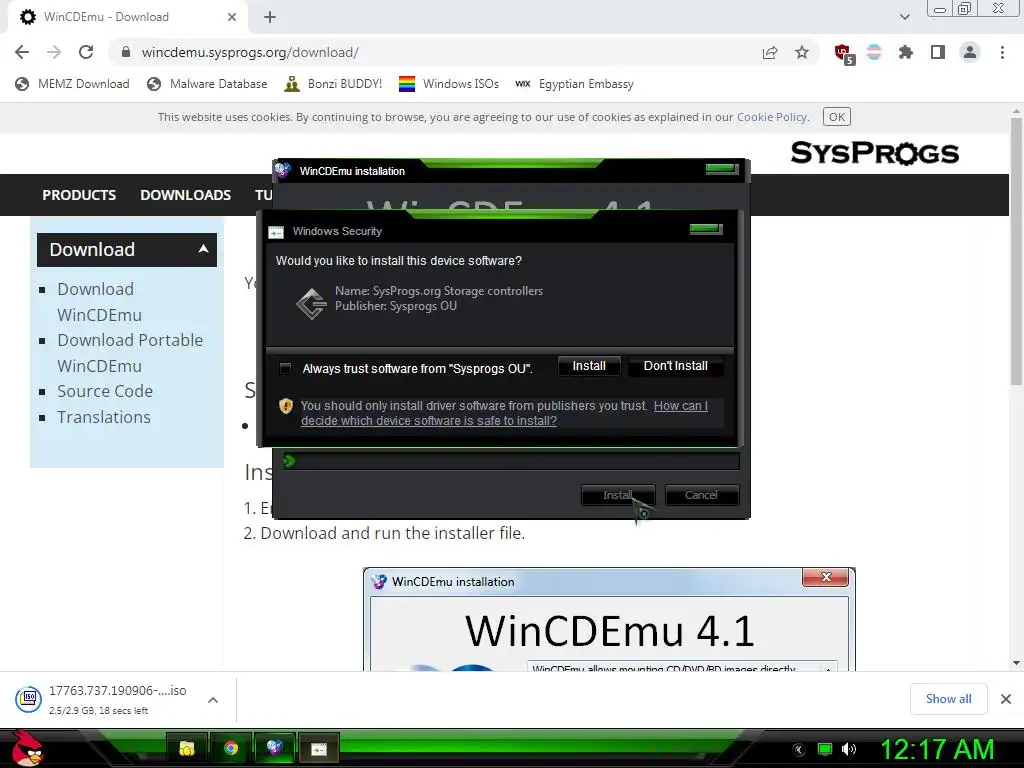The image size is (1024, 768).
Task: Collapse the Download sidebar section arrow
Action: tap(203, 249)
